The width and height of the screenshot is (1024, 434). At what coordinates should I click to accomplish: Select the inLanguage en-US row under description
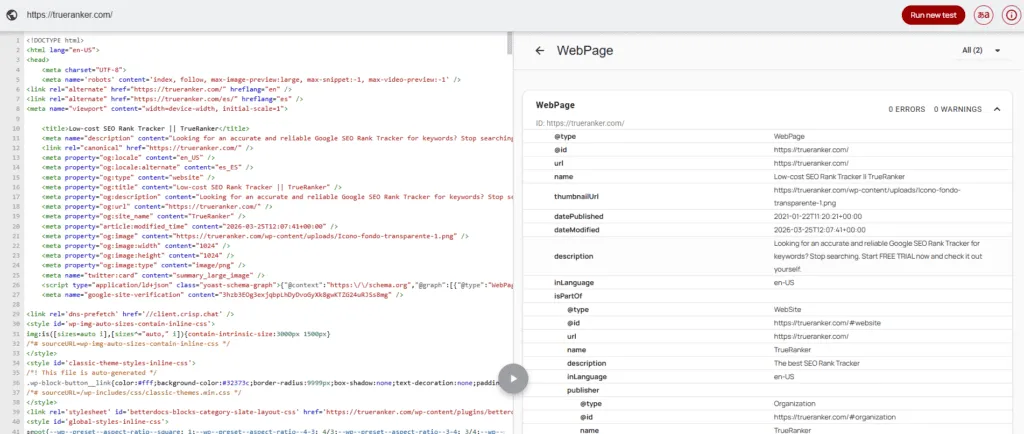[x=768, y=283]
